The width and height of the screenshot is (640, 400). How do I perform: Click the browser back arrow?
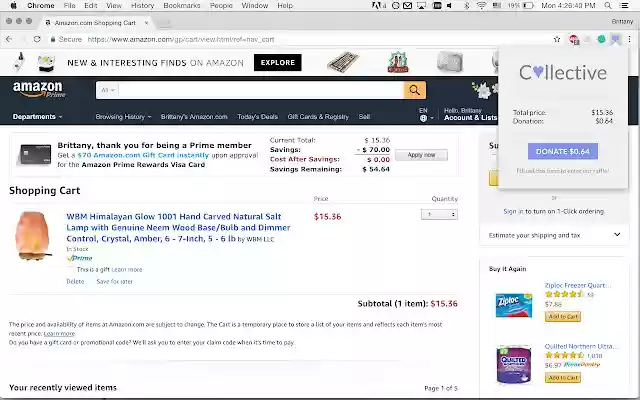tap(9, 39)
